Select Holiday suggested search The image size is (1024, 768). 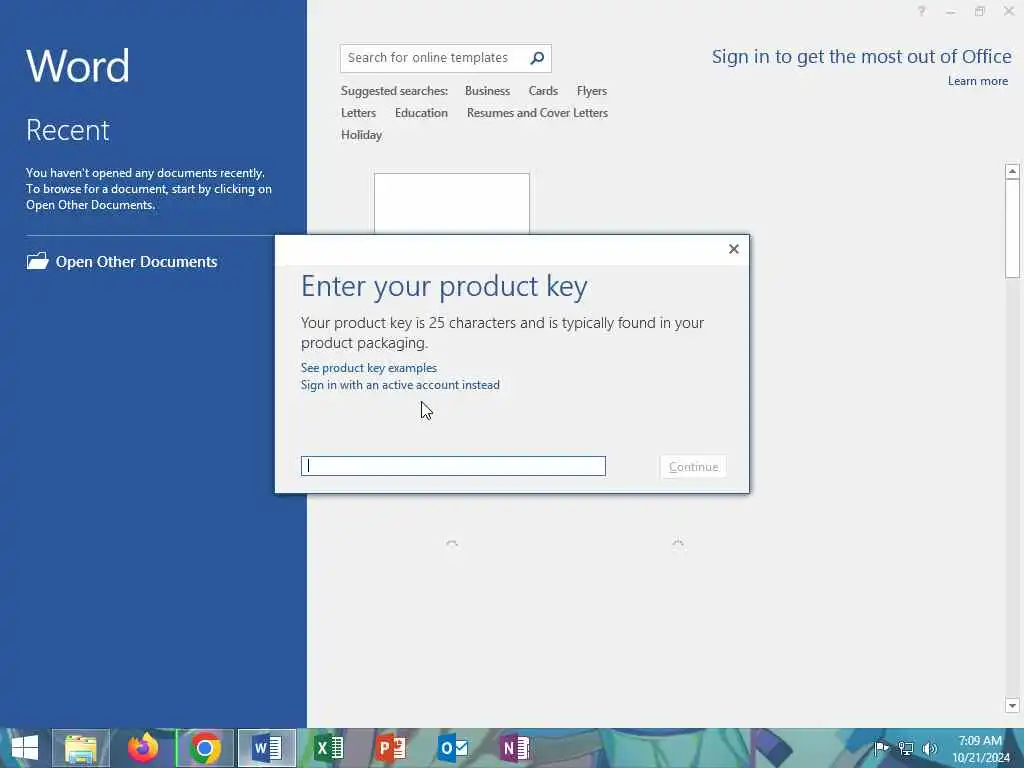[361, 135]
